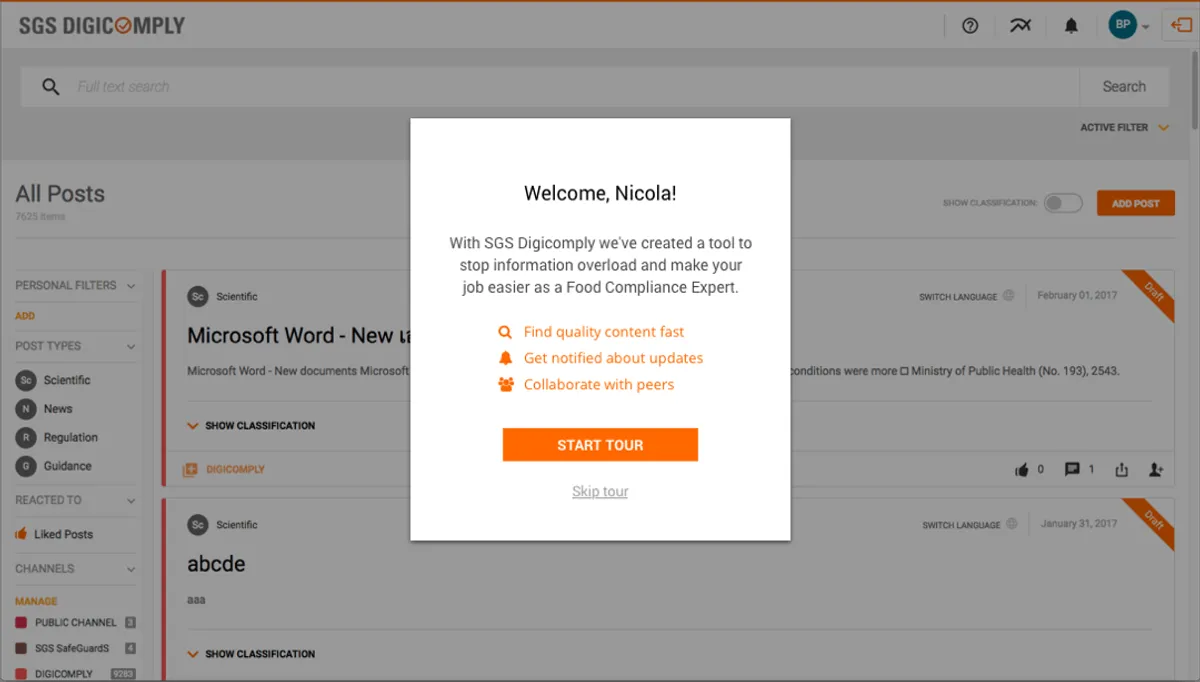
Task: Filter by Regulation post type in sidebar
Action: (26, 437)
